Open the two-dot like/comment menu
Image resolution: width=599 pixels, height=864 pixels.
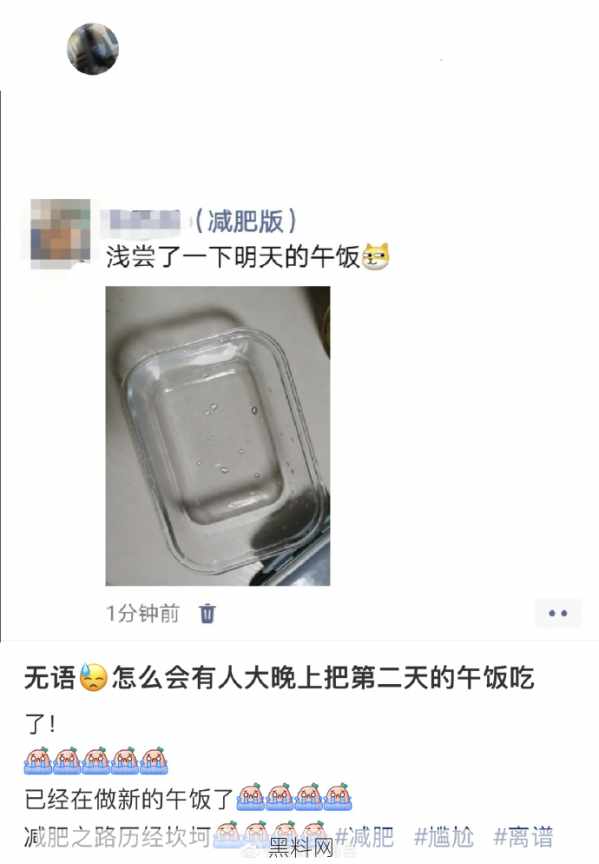pos(558,613)
